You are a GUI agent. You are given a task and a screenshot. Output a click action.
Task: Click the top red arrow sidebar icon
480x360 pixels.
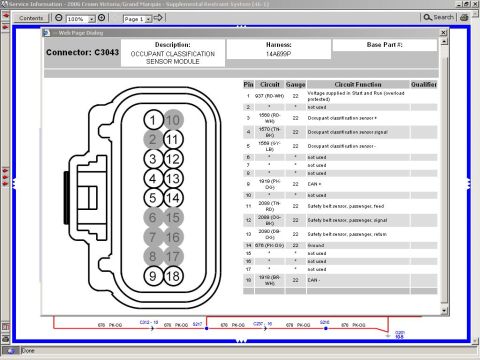[5, 16]
